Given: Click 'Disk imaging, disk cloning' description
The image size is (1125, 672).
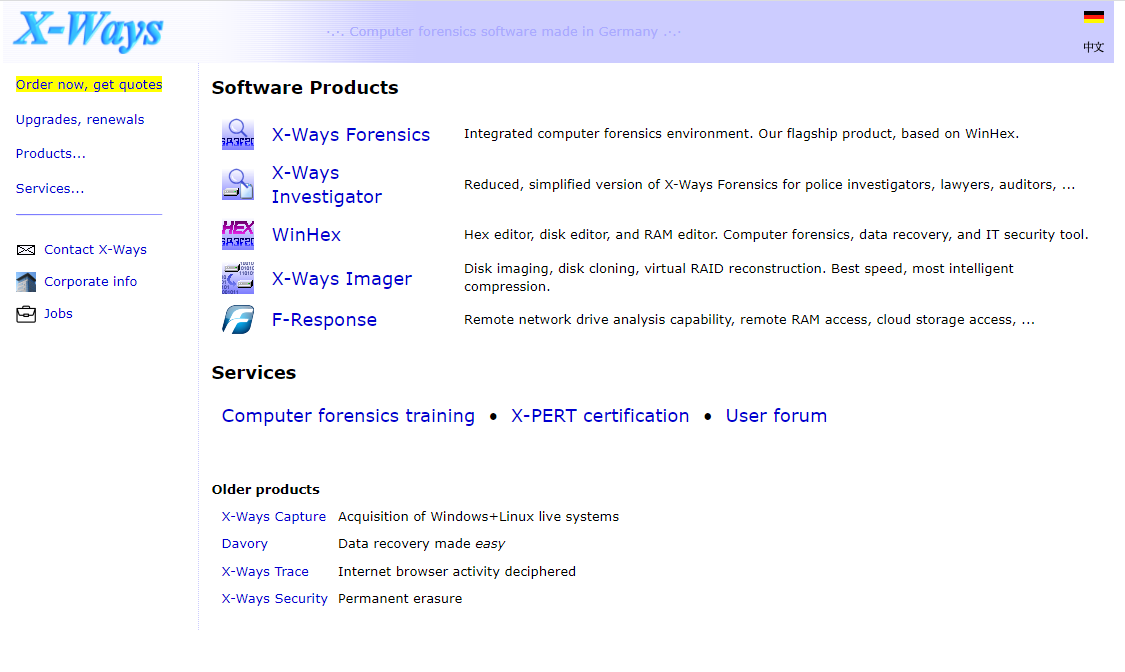Looking at the screenshot, I should (738, 278).
